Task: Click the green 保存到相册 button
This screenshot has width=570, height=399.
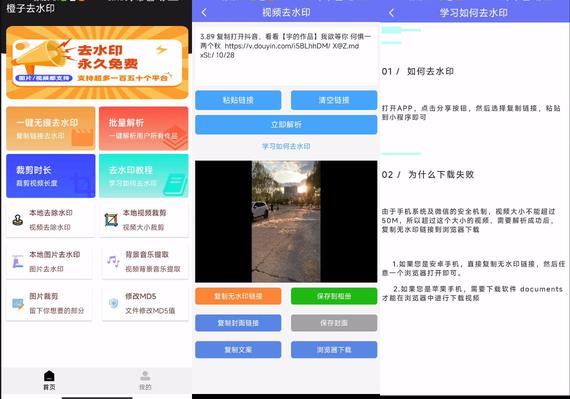Action: coord(334,296)
